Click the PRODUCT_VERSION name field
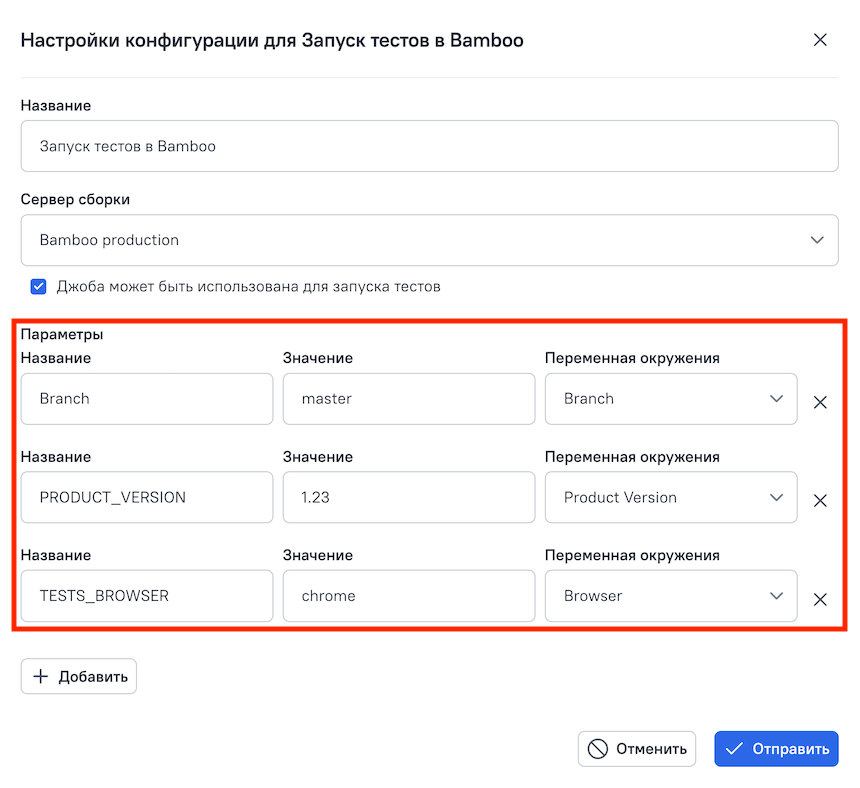This screenshot has height=788, width=860. 147,497
